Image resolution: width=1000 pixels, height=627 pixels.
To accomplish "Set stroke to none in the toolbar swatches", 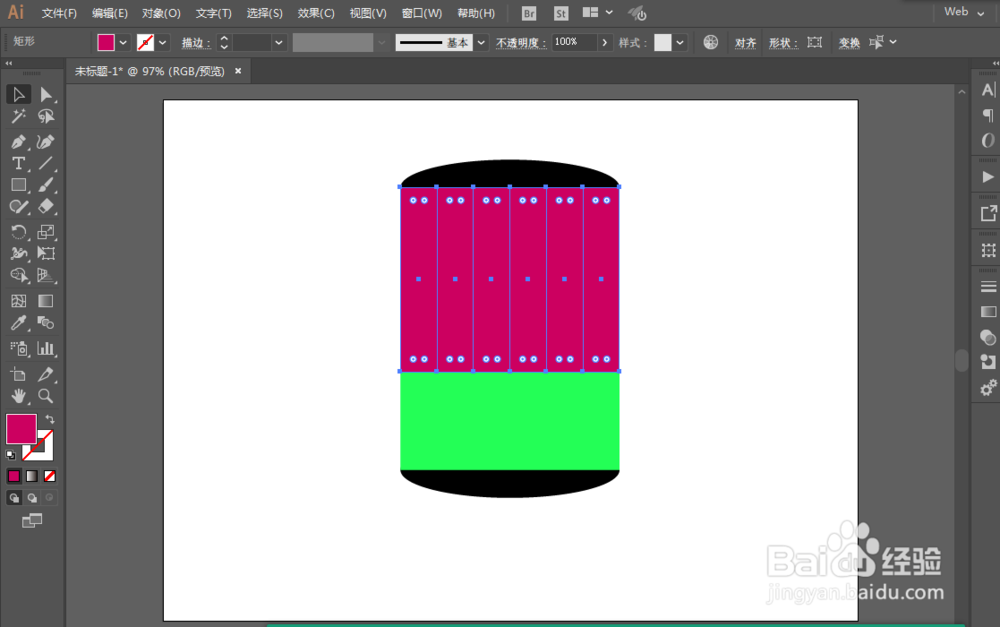I will [x=49, y=476].
